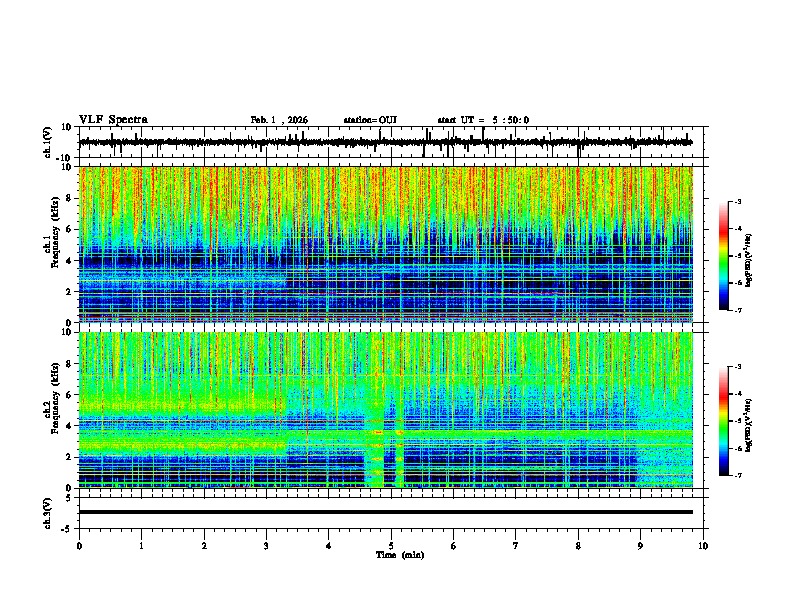Image resolution: width=792 pixels, height=612 pixels.
Task: Click the "-6" tick on ch.2 colorbar
Action: tap(737, 448)
